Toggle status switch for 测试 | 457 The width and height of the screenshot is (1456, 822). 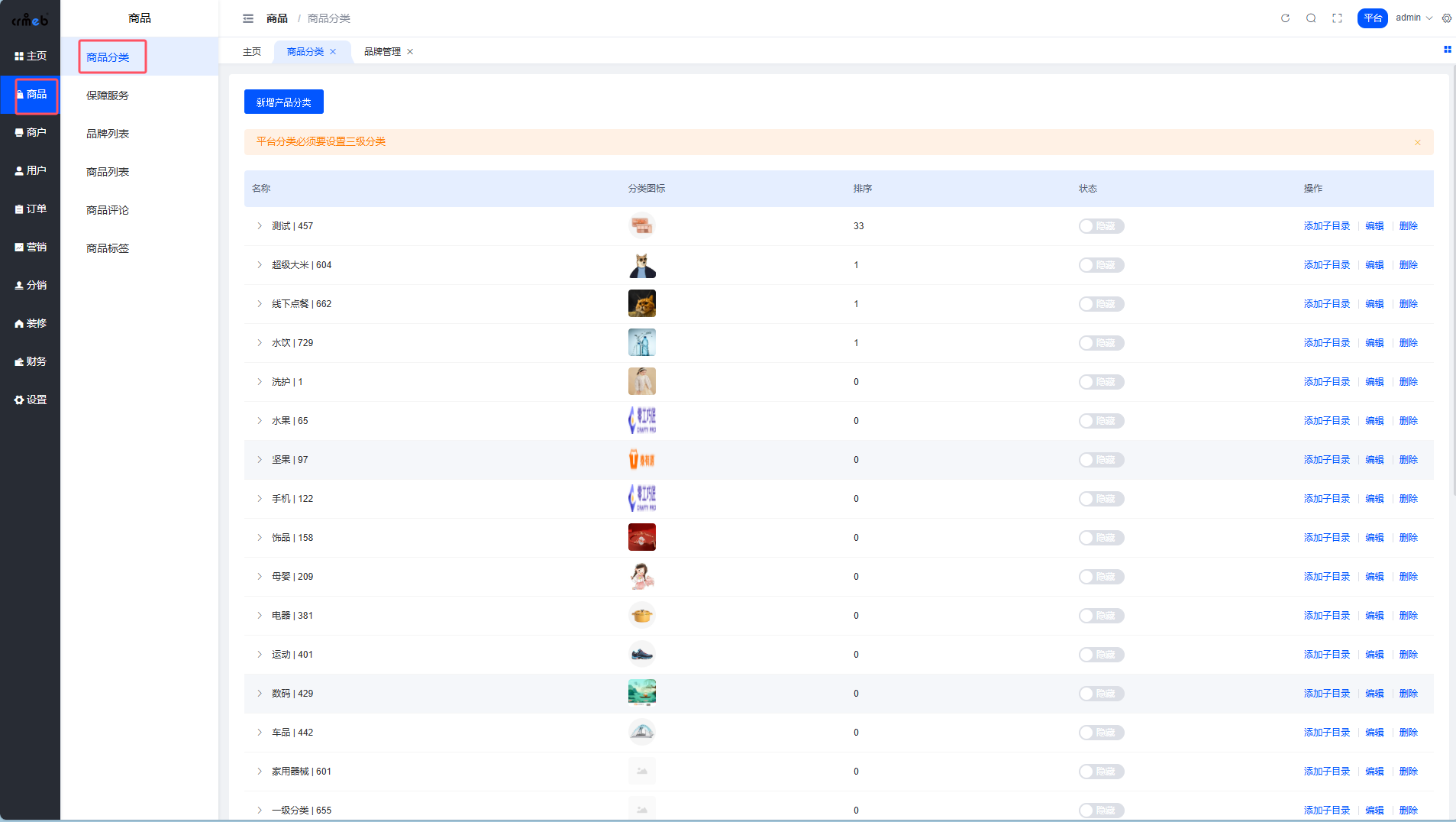1100,226
